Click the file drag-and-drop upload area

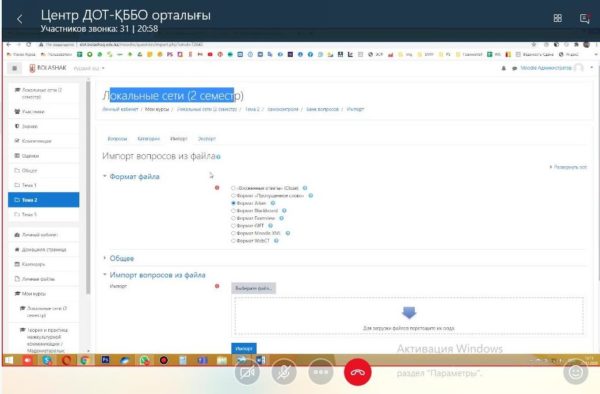pyautogui.click(x=408, y=316)
